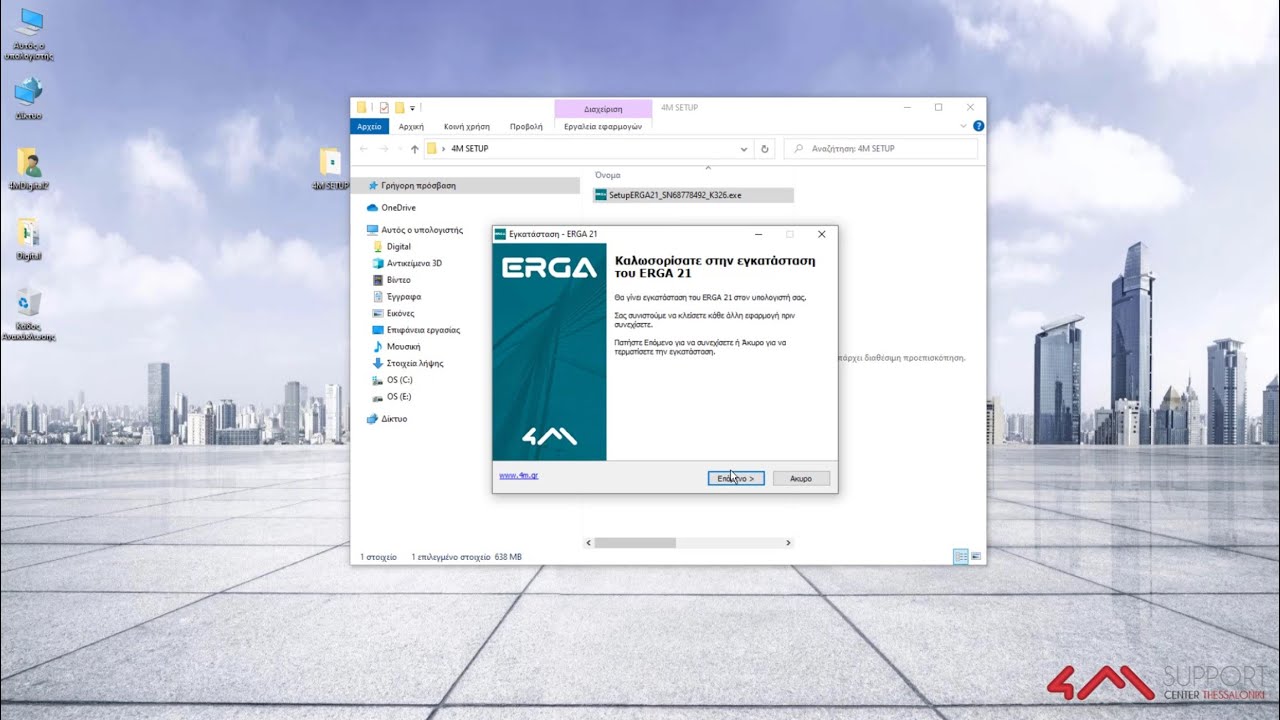Click Properties icon in Explorer quick access toolbar
The image size is (1280, 720).
point(384,107)
